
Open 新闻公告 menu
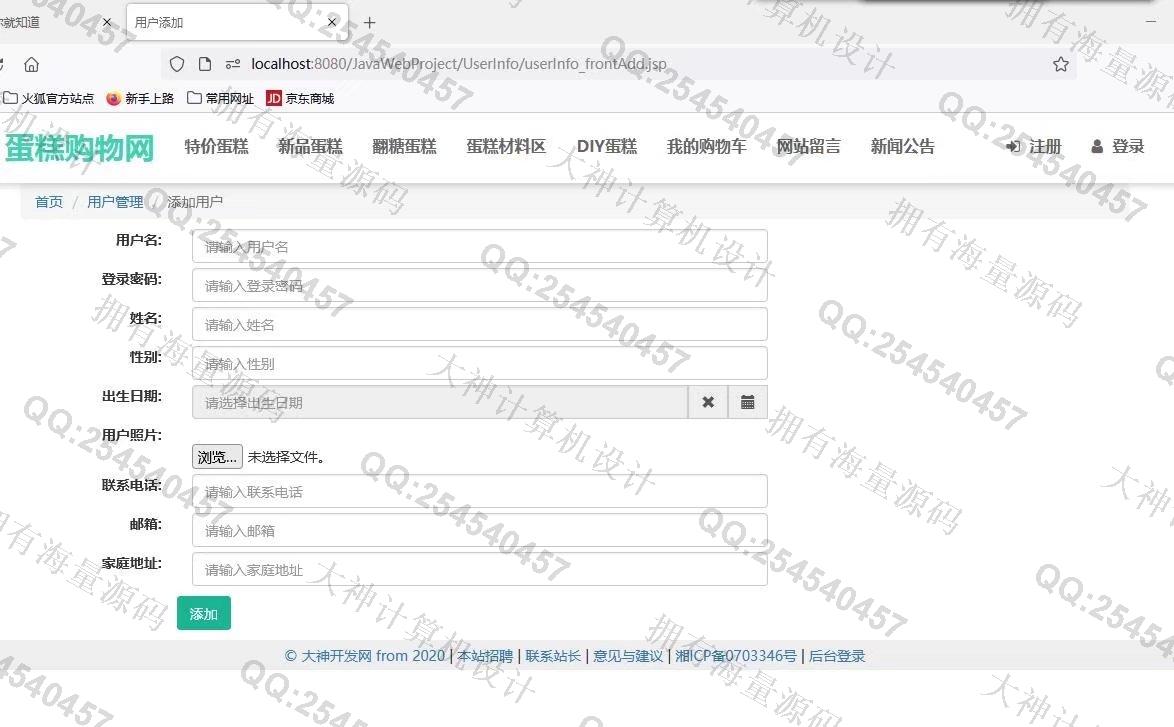(x=903, y=147)
